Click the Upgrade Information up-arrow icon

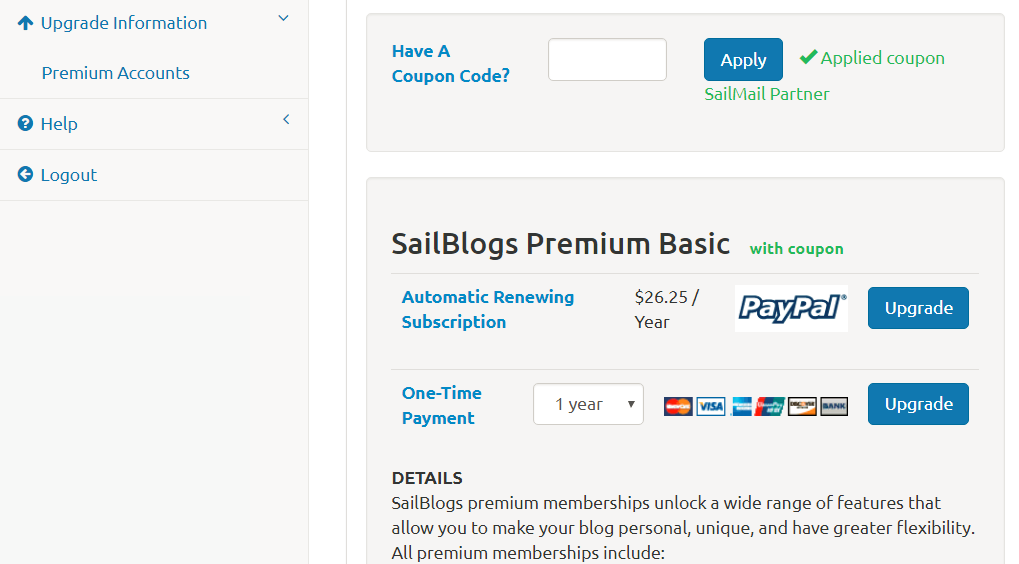(x=26, y=23)
